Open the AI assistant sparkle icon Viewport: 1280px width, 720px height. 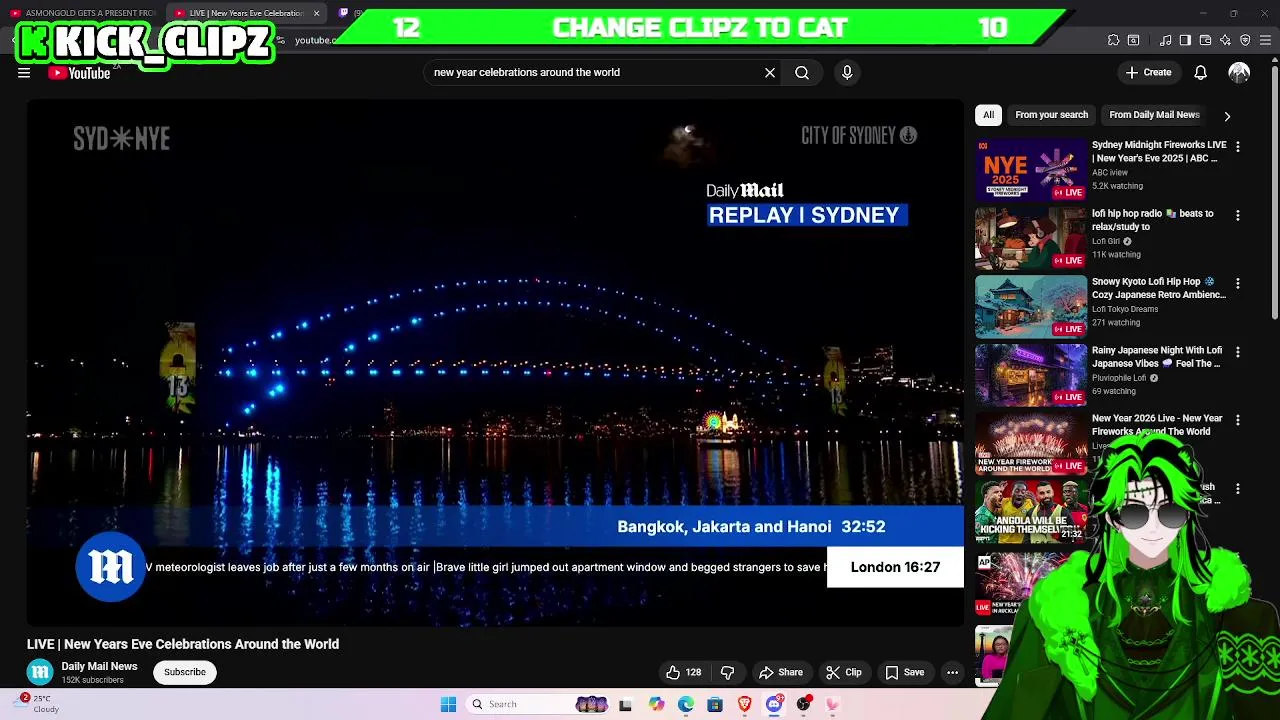point(1226,40)
